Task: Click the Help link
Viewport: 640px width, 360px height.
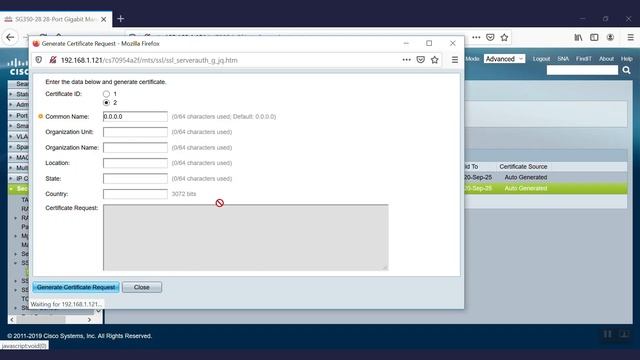Action: coord(627,59)
